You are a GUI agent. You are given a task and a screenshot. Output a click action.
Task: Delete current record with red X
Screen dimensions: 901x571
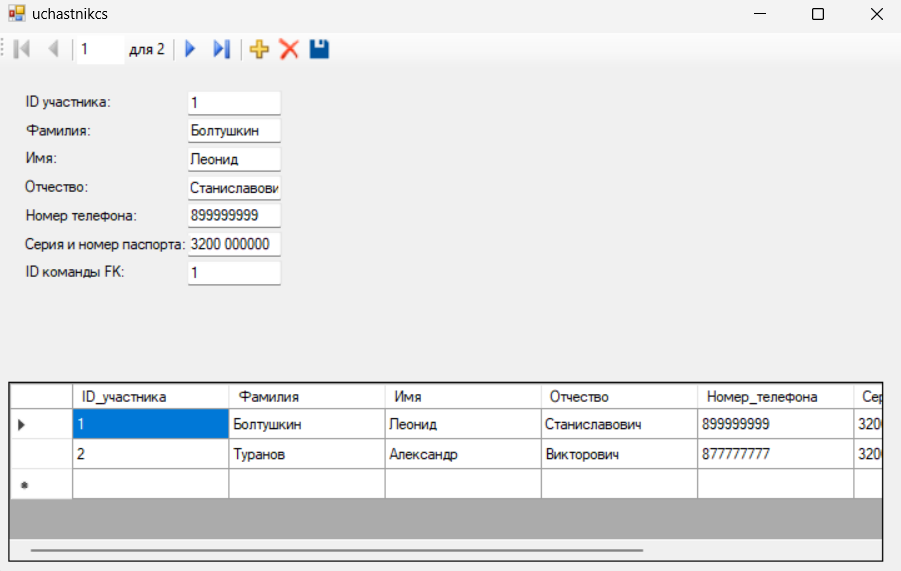[x=289, y=49]
